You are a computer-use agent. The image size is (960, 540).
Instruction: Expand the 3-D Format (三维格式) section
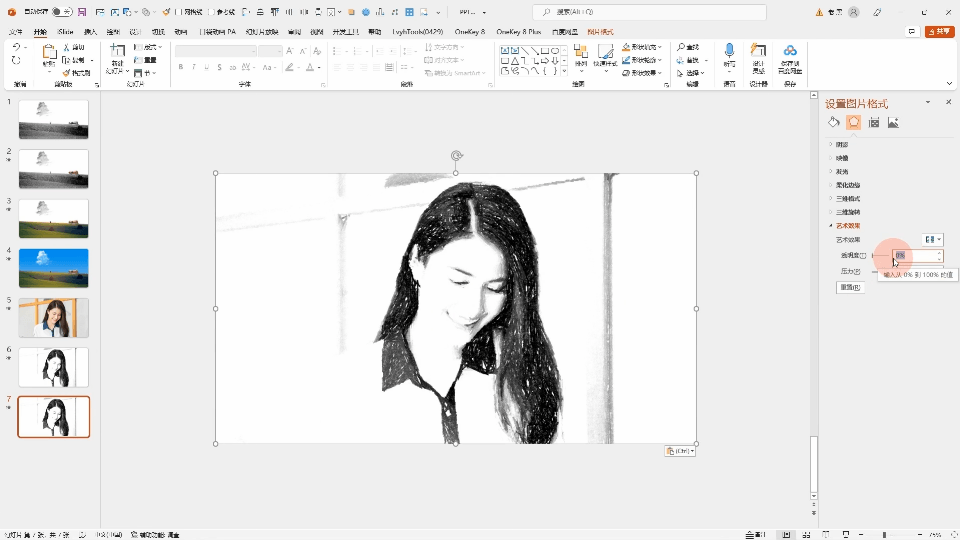(x=847, y=199)
